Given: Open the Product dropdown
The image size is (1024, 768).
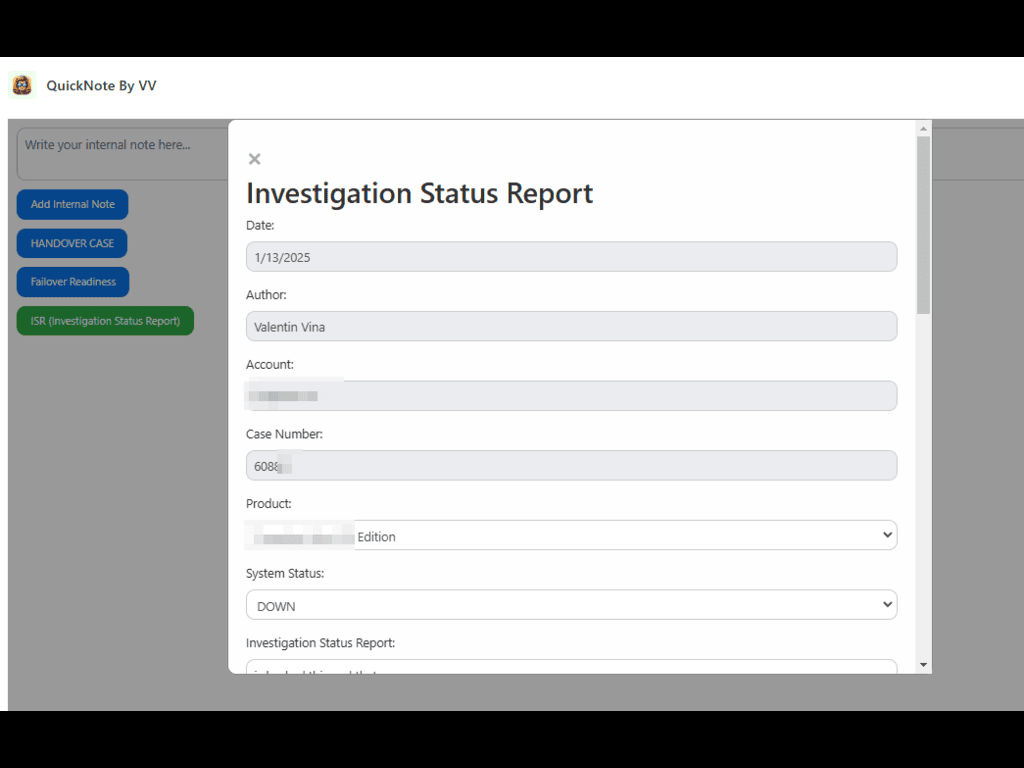Looking at the screenshot, I should [x=571, y=536].
